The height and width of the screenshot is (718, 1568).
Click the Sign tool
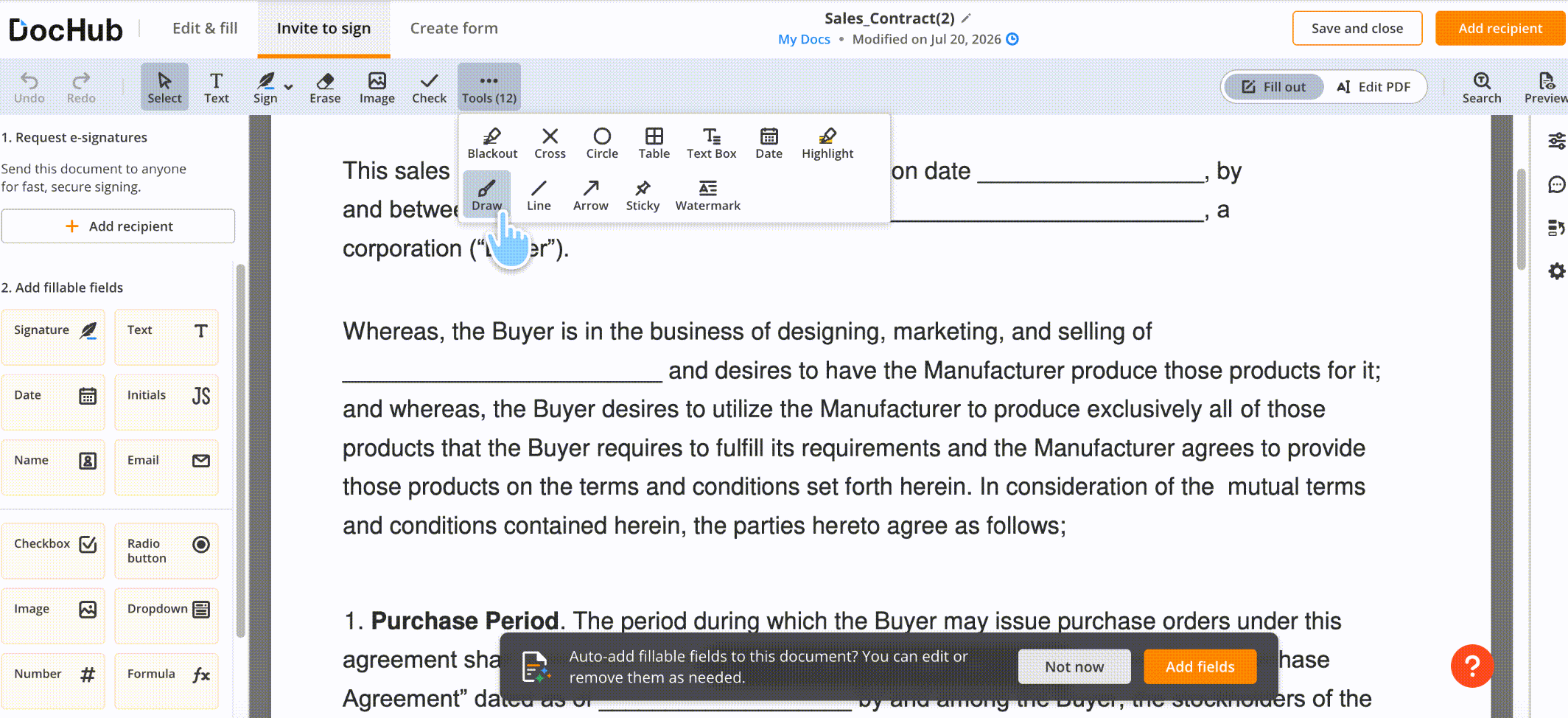(265, 87)
